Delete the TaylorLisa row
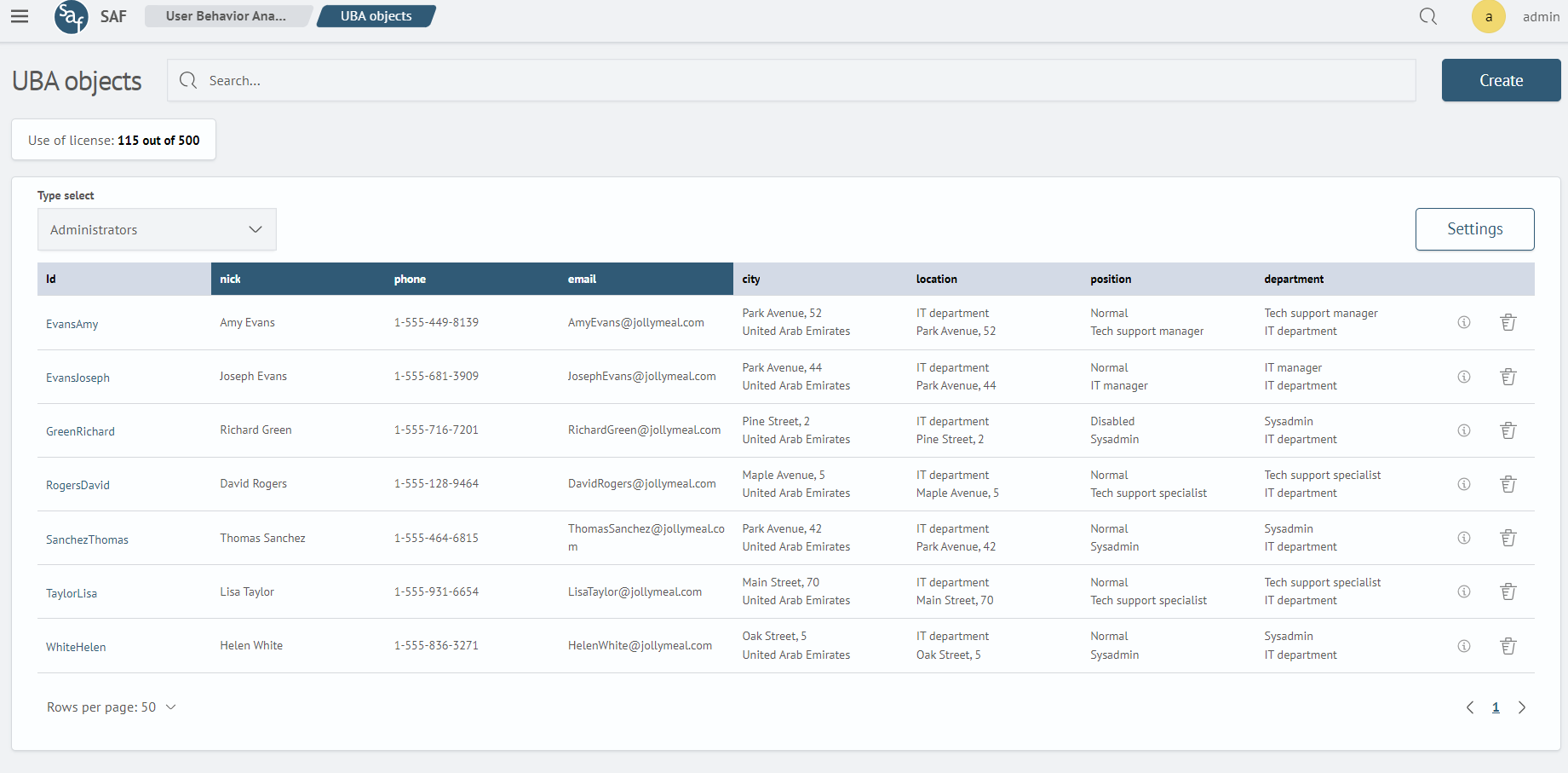Viewport: 1568px width, 773px height. (x=1508, y=591)
